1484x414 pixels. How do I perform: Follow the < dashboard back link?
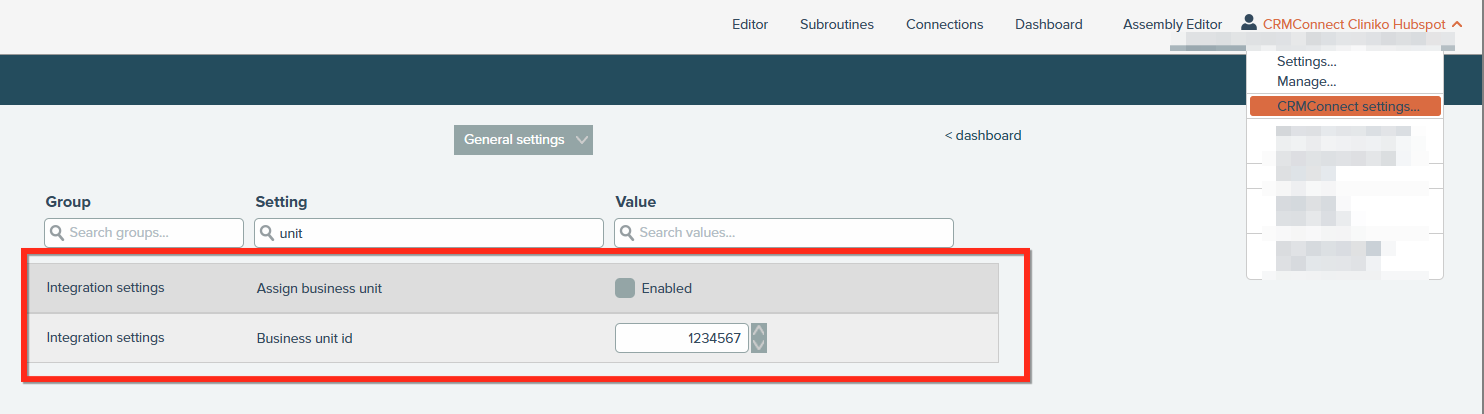coord(983,135)
